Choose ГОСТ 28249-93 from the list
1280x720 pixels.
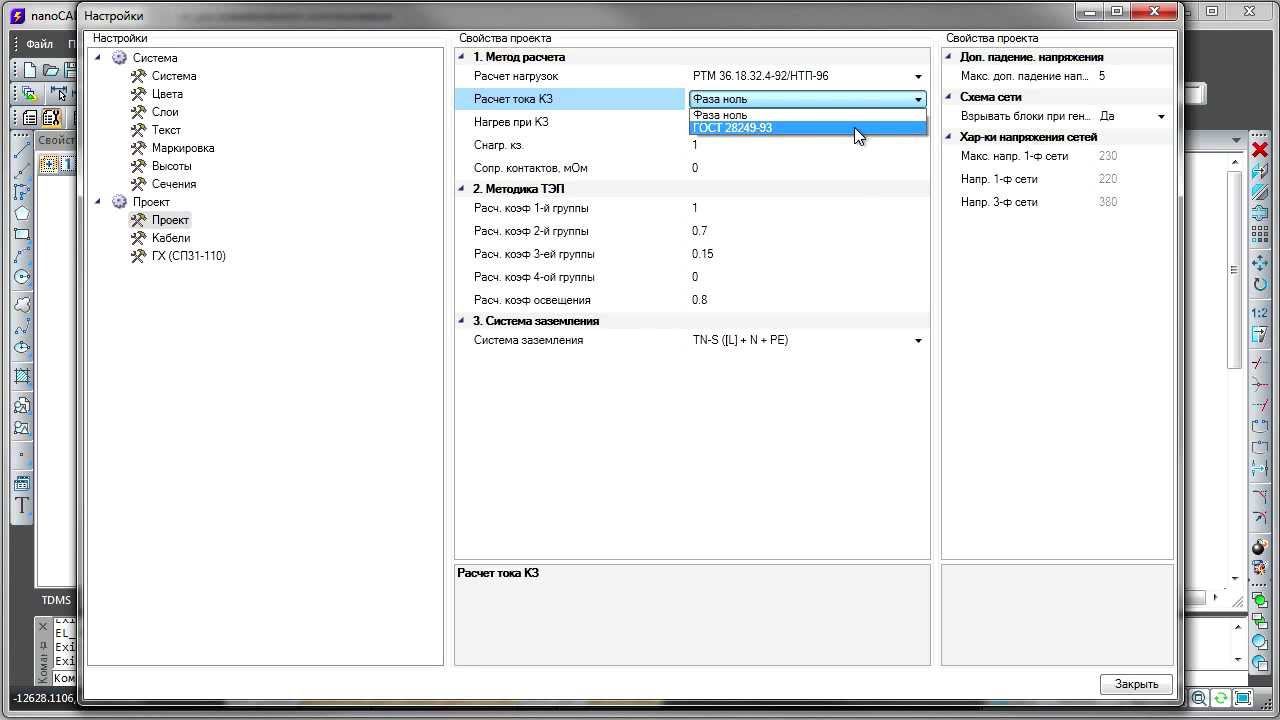(808, 128)
